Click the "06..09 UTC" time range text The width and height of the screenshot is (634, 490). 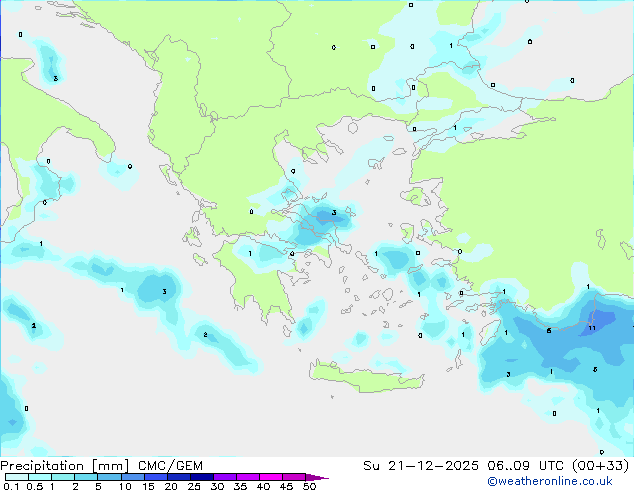tap(526, 466)
